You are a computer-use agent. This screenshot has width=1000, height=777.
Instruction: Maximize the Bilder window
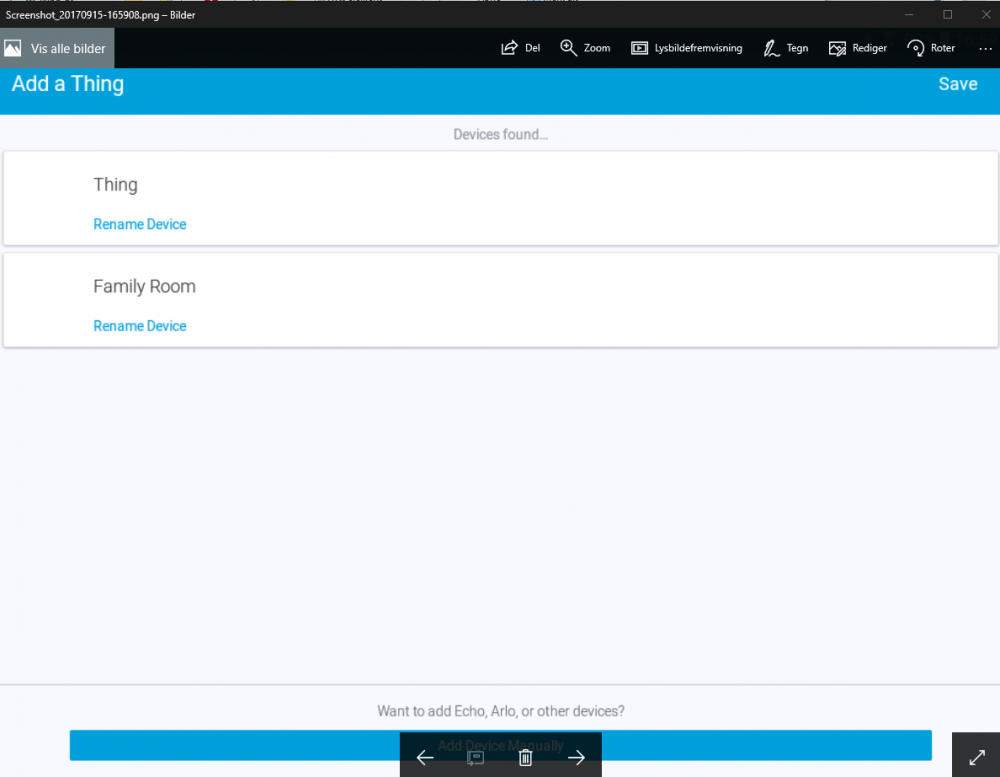[x=947, y=14]
